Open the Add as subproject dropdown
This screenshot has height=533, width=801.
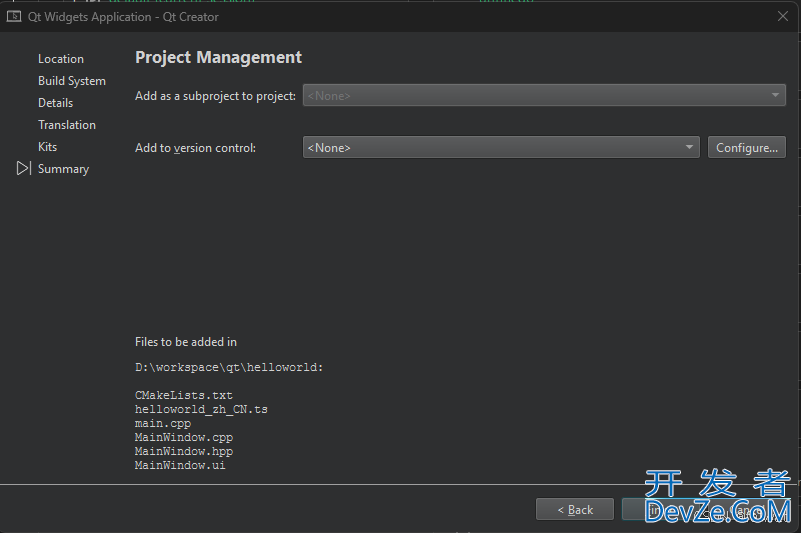(544, 95)
